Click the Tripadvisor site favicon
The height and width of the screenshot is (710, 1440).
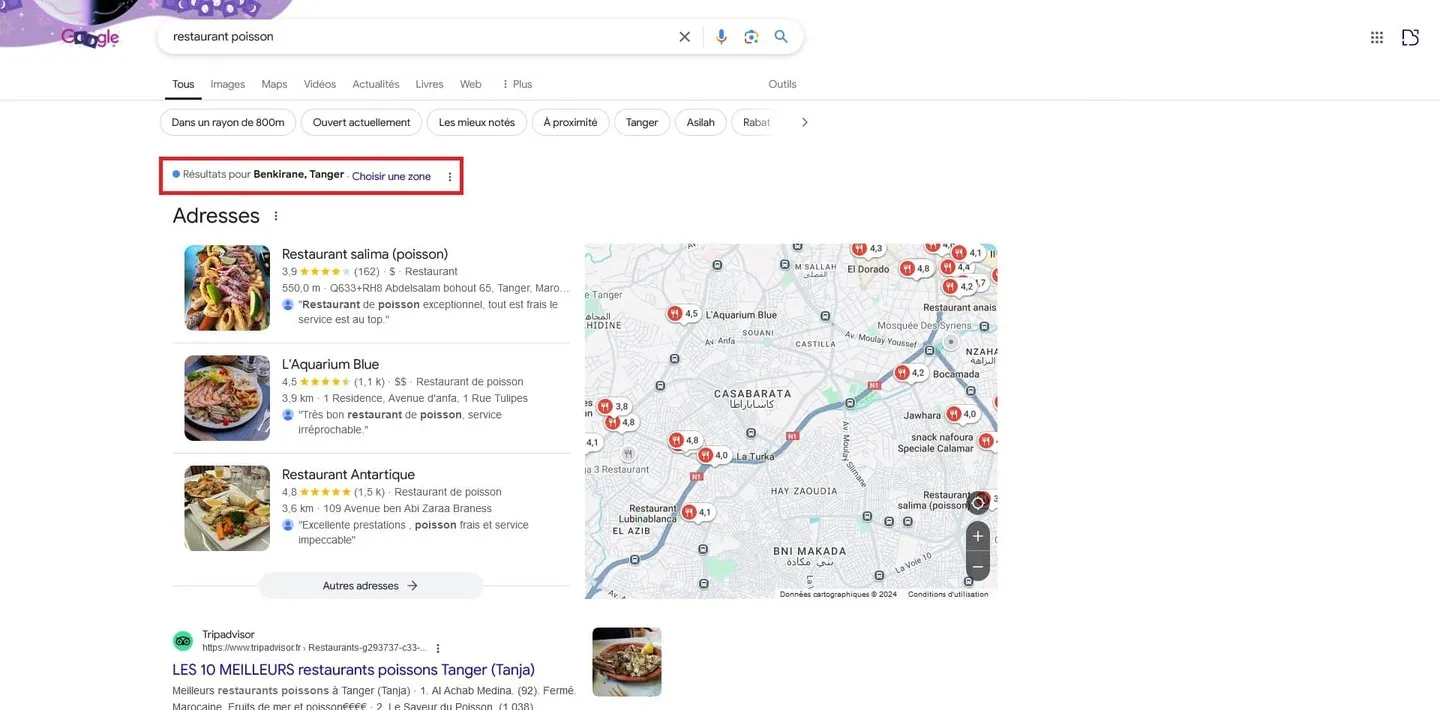point(183,641)
